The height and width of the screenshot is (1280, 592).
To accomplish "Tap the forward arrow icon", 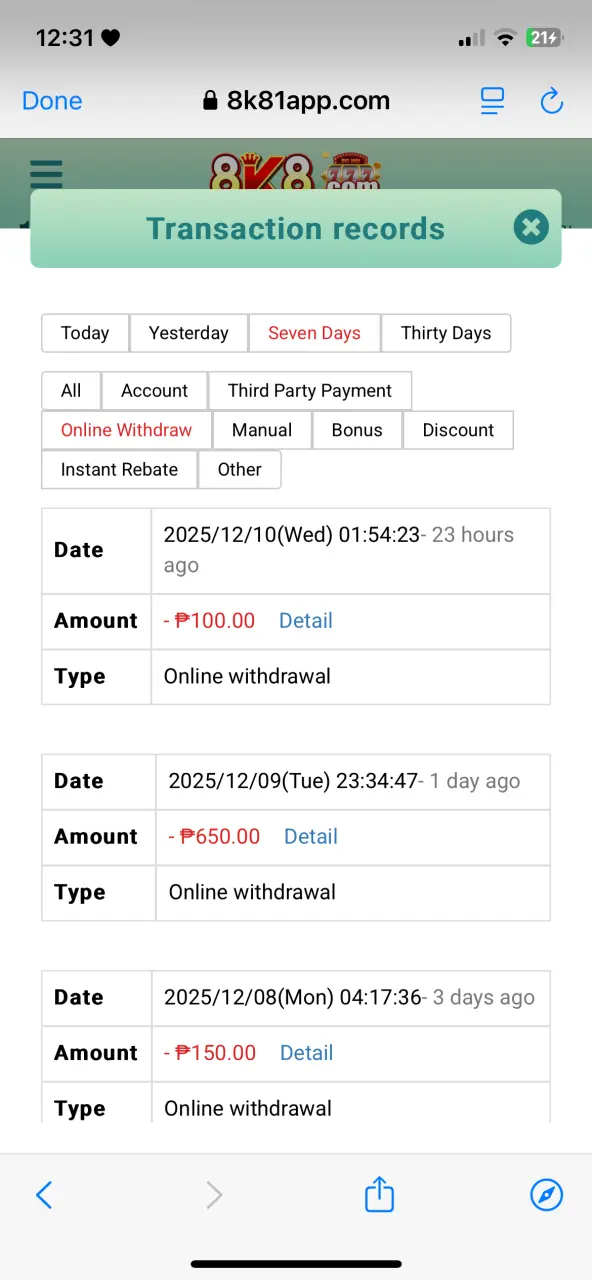I will coord(214,1194).
